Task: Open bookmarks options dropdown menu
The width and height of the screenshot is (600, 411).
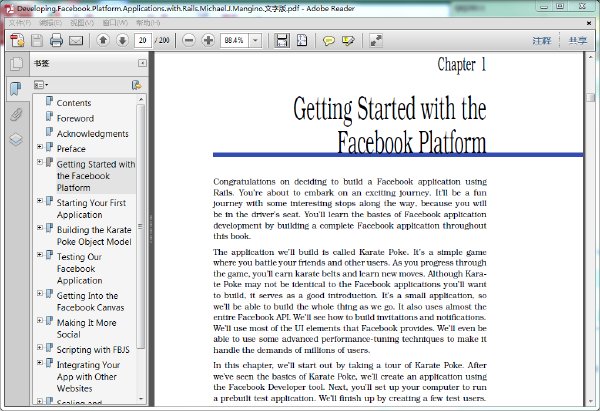Action: (41, 85)
